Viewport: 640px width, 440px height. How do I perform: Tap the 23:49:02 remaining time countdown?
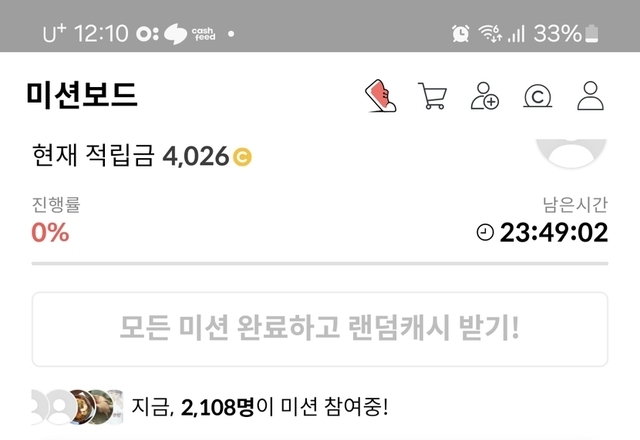[554, 232]
